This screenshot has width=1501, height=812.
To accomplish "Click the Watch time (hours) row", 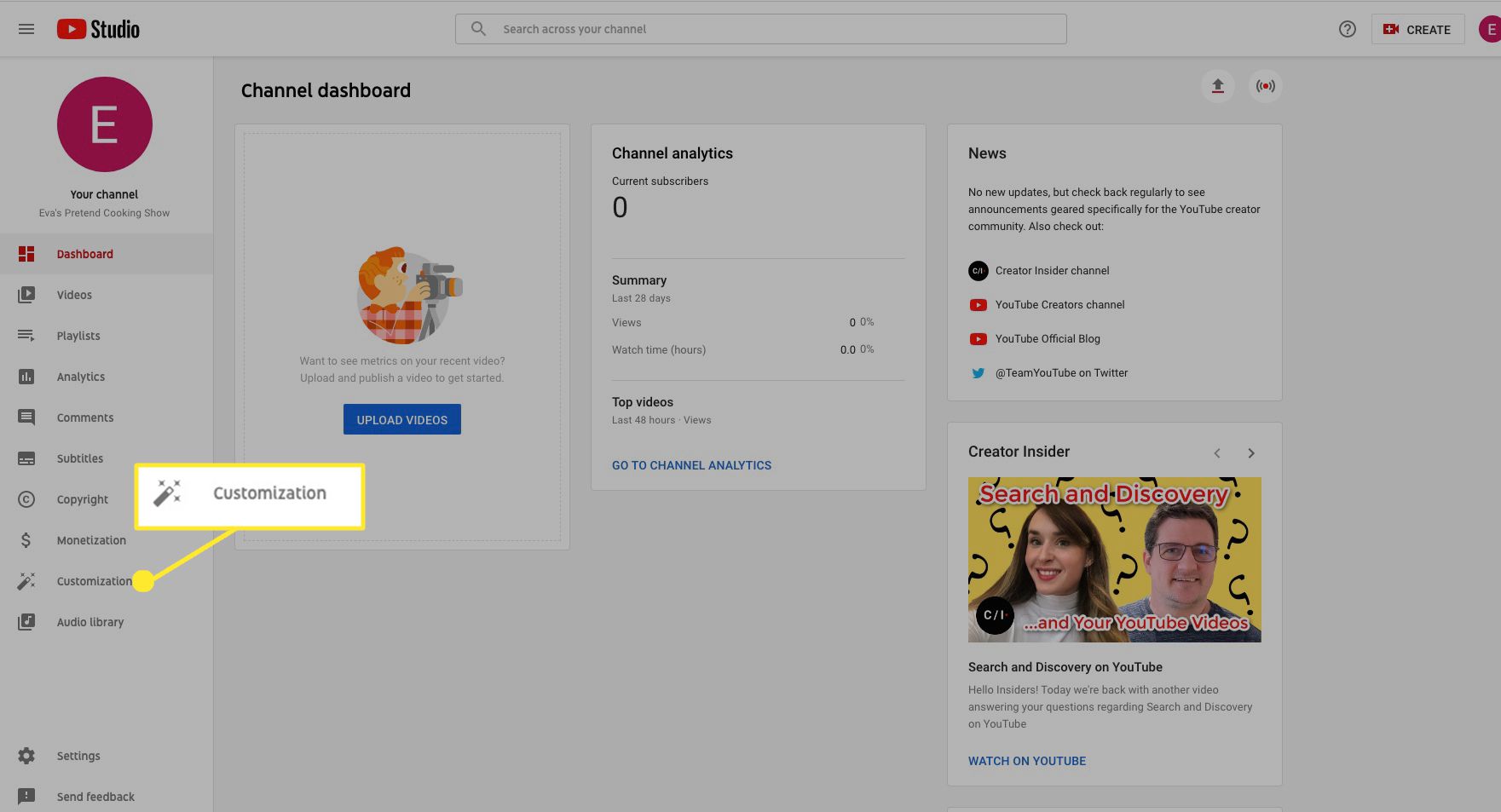I will click(742, 349).
